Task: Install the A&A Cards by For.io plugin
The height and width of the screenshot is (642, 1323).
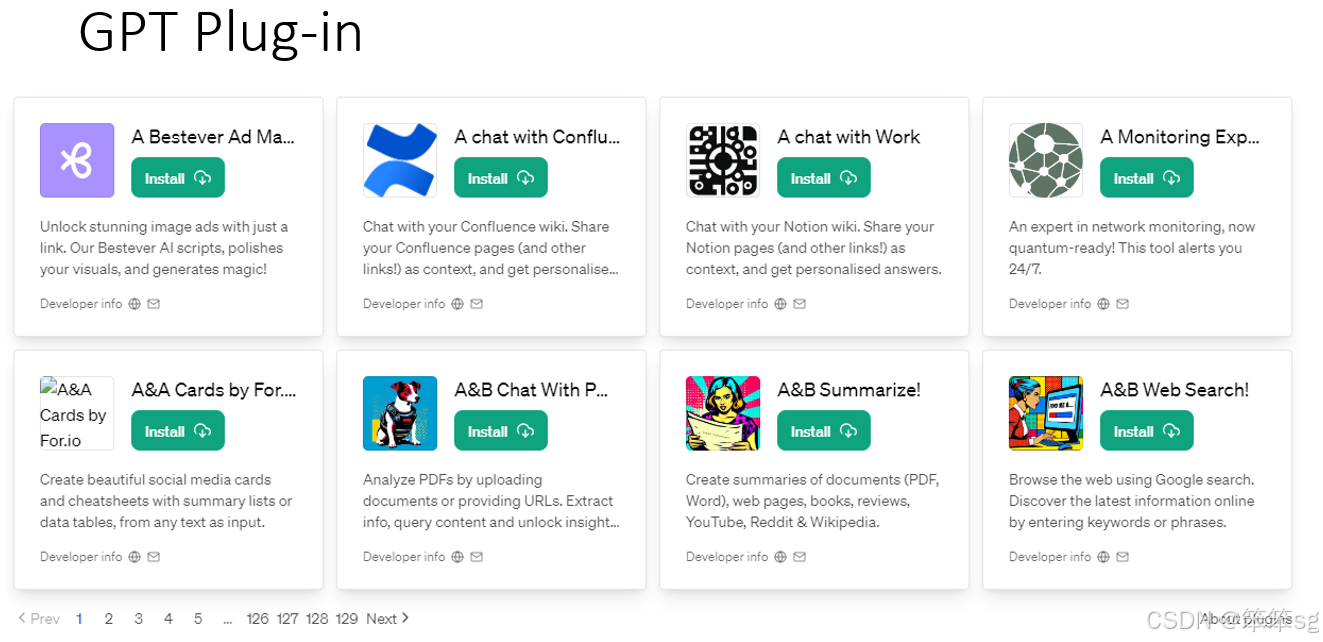Action: click(x=177, y=431)
